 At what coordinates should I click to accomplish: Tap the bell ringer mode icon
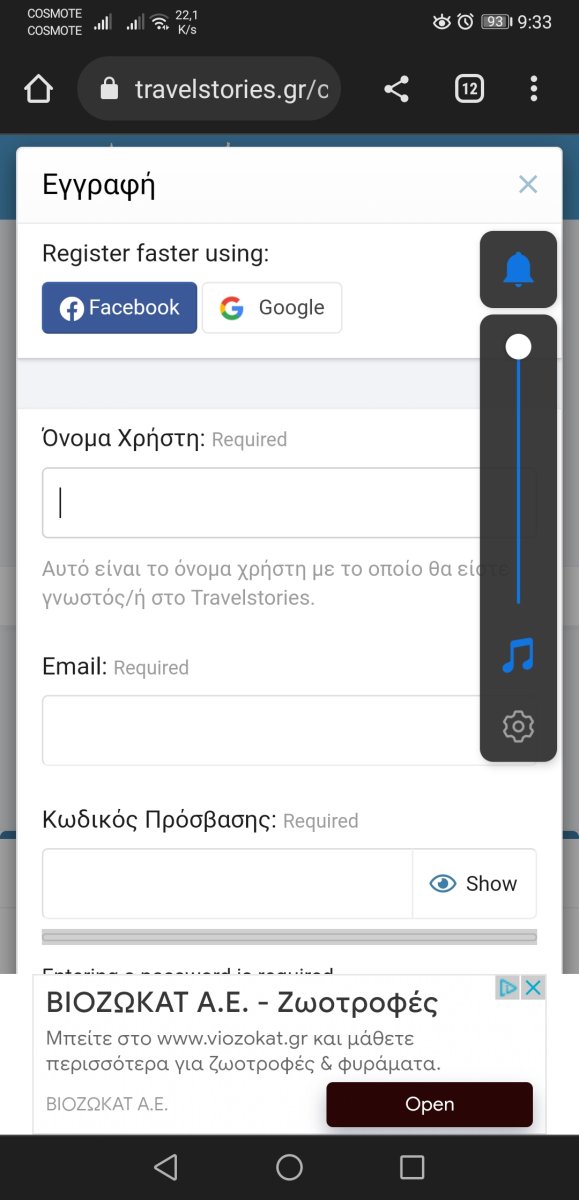click(518, 269)
